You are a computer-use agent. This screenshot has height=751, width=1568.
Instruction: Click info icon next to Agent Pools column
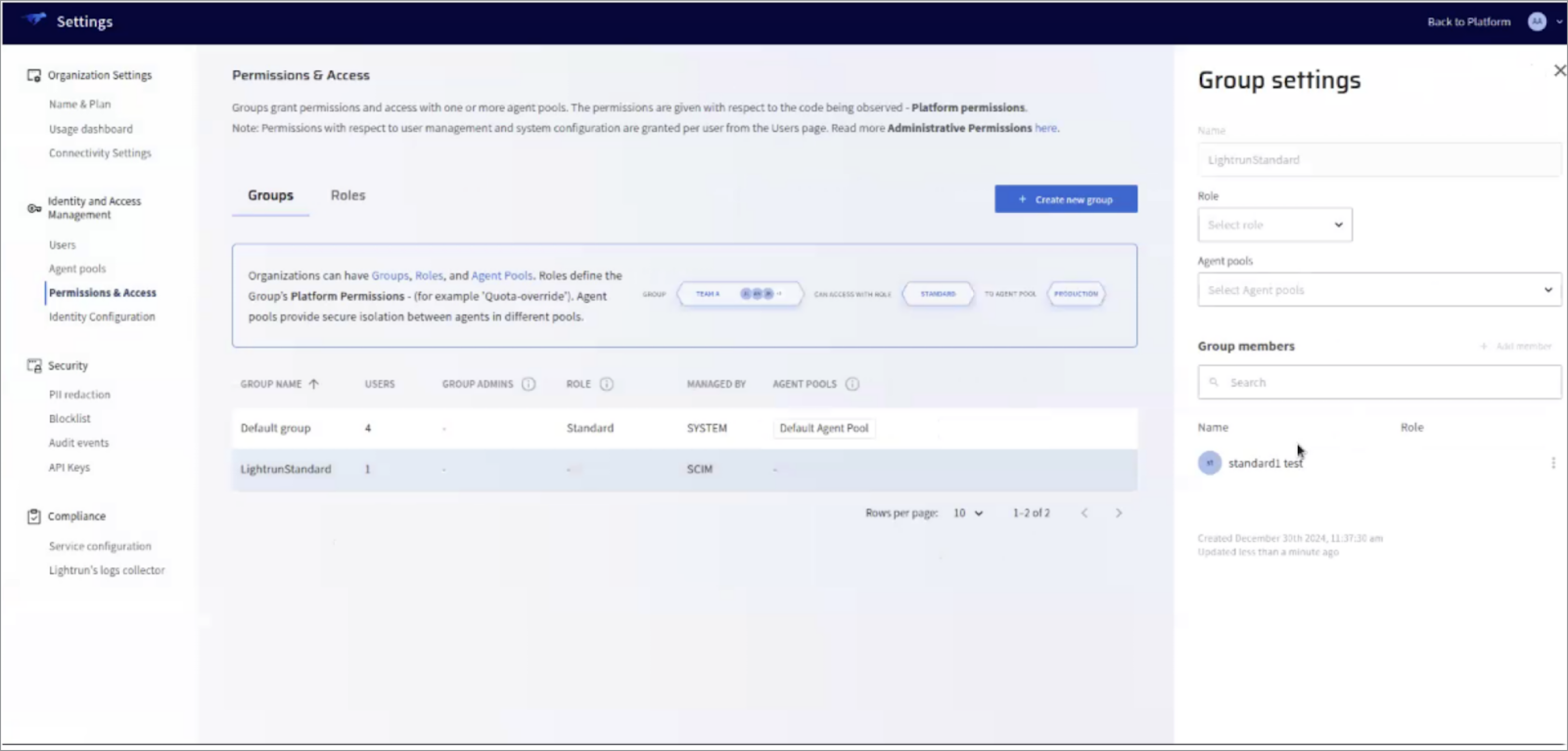pyautogui.click(x=852, y=384)
